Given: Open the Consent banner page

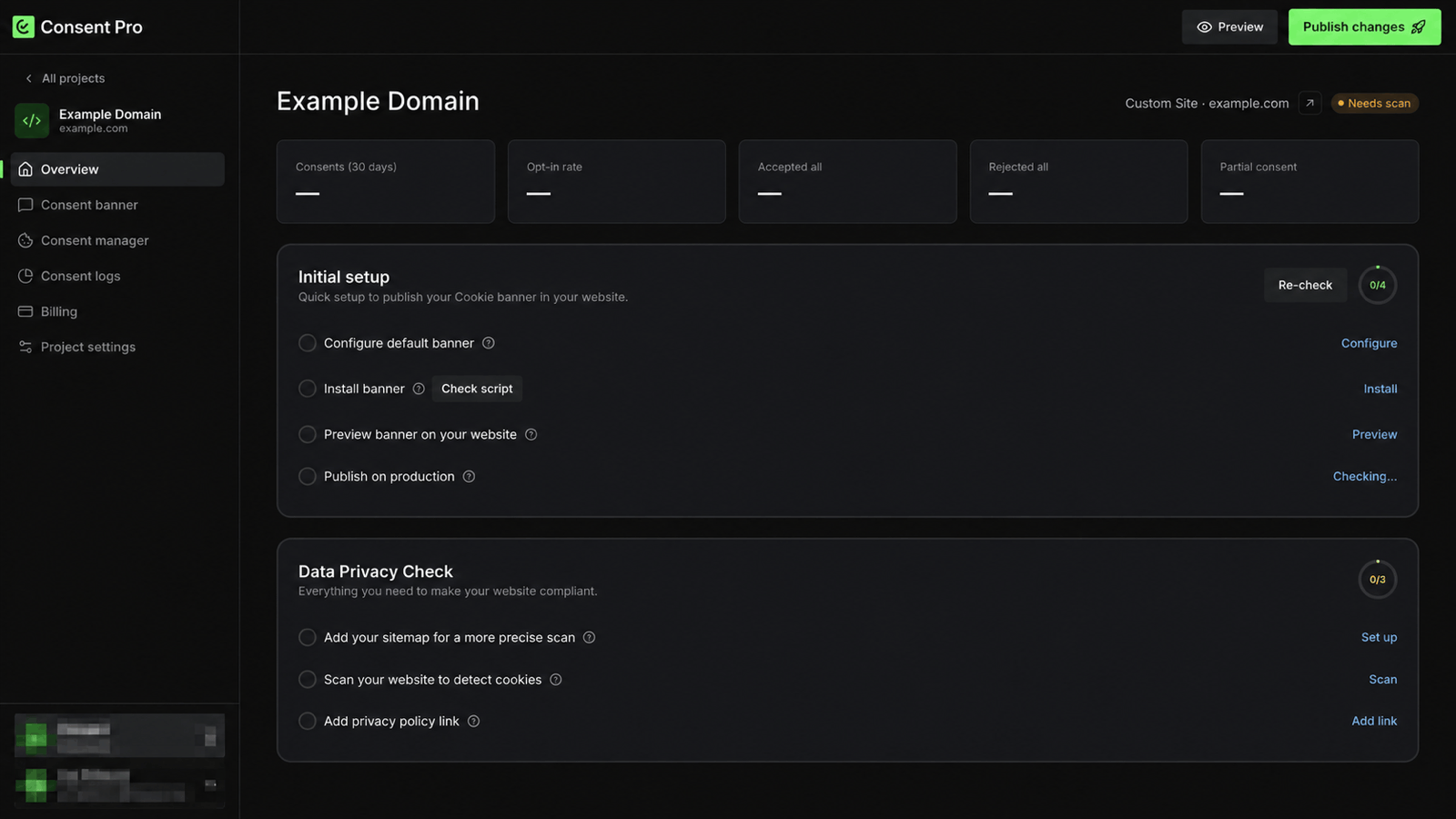Looking at the screenshot, I should tap(117, 205).
